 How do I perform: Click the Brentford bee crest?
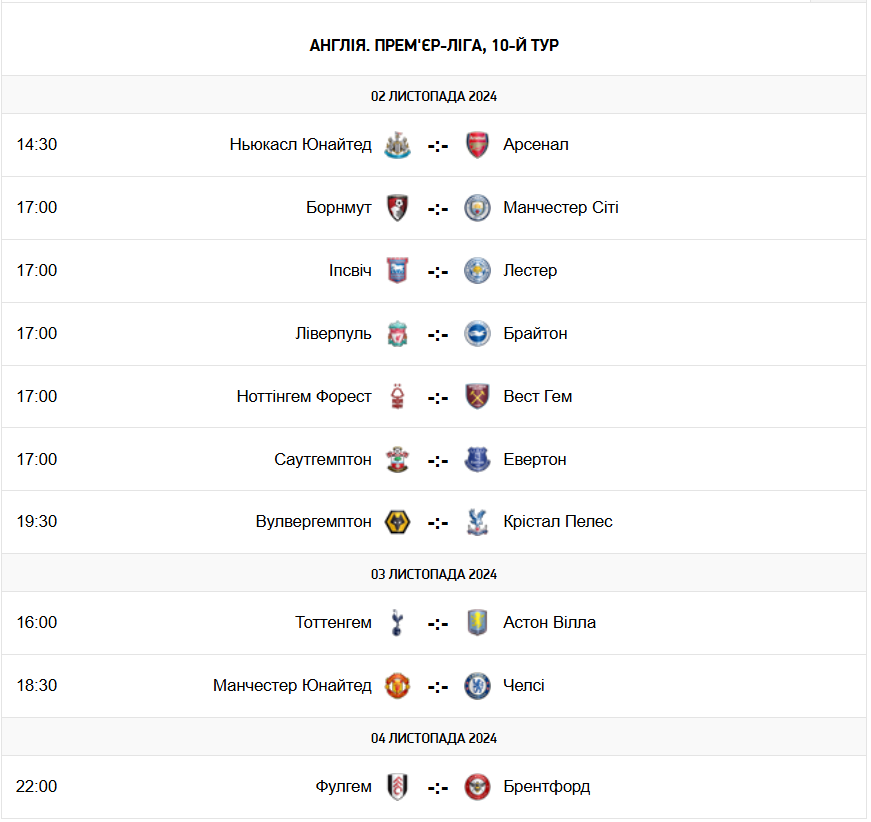click(x=477, y=787)
